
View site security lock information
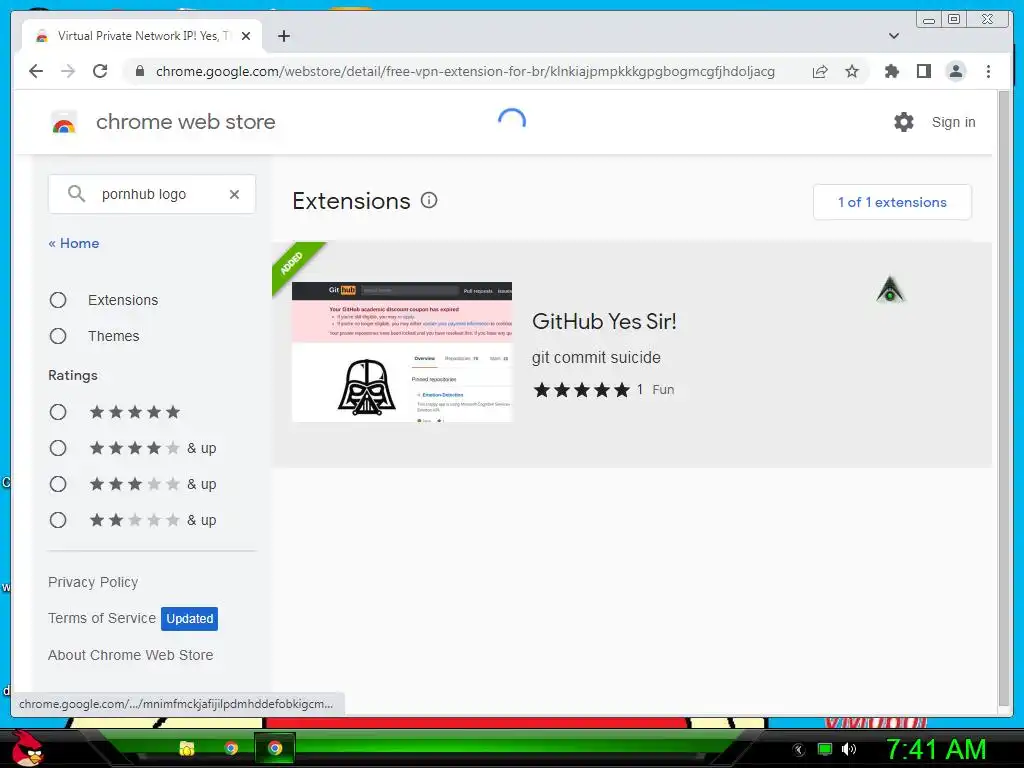(x=139, y=71)
